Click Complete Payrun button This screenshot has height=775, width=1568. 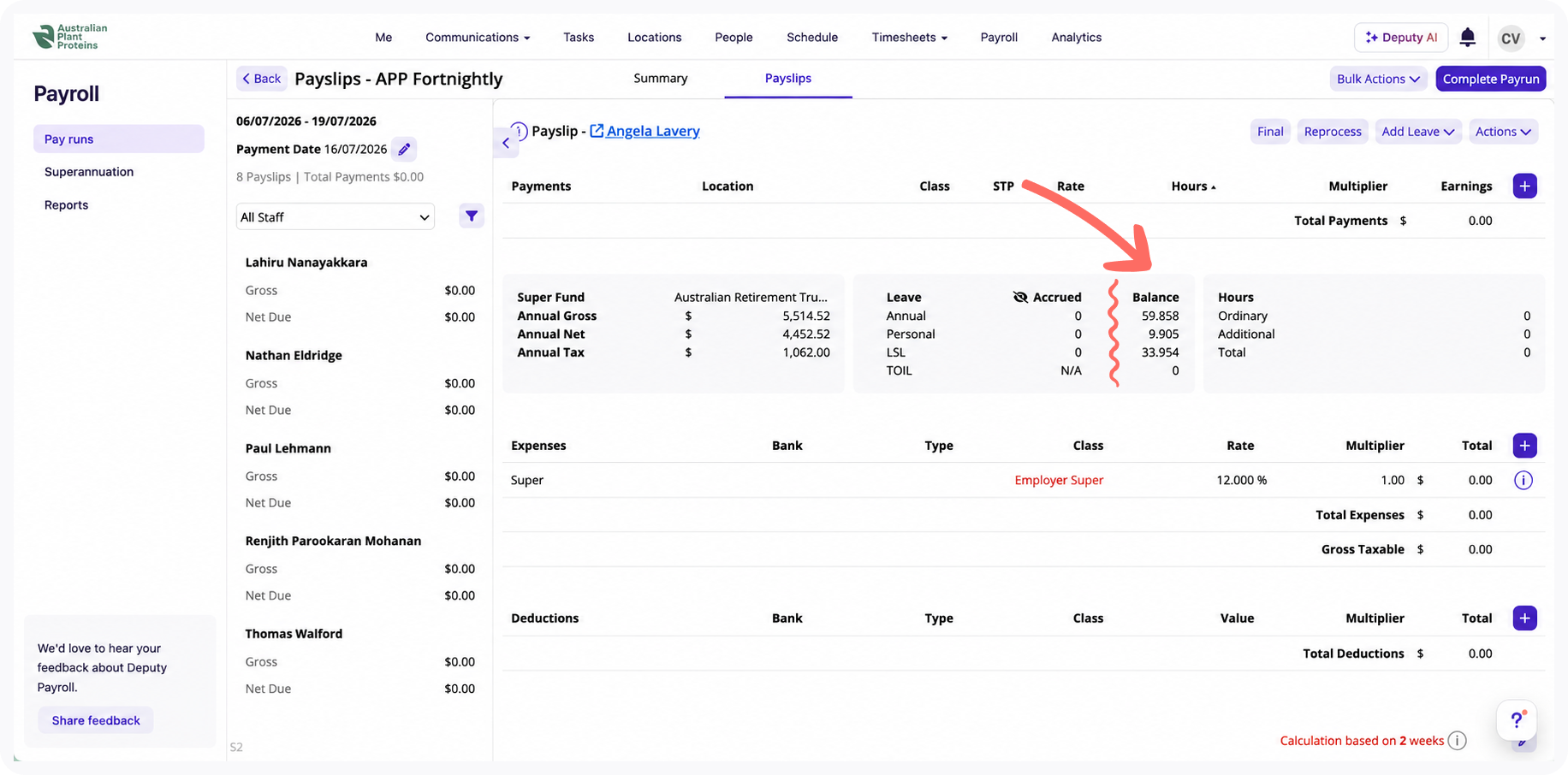click(1491, 79)
